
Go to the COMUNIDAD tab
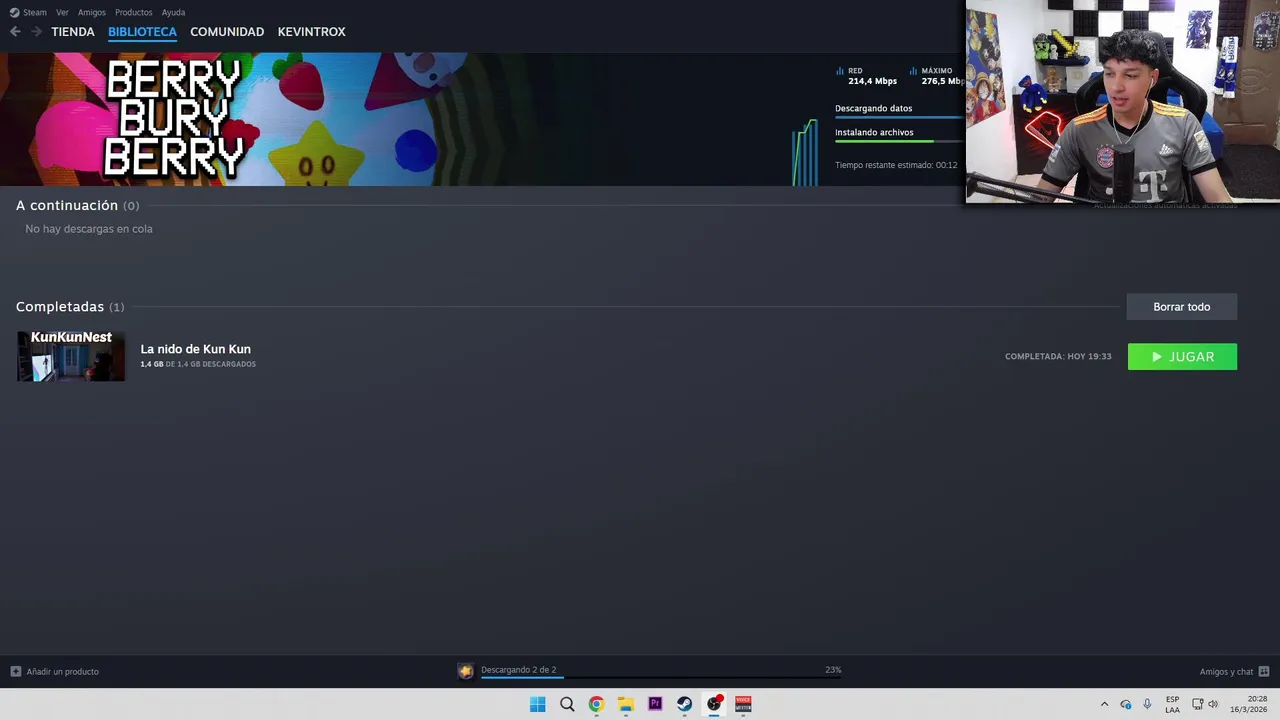[227, 32]
